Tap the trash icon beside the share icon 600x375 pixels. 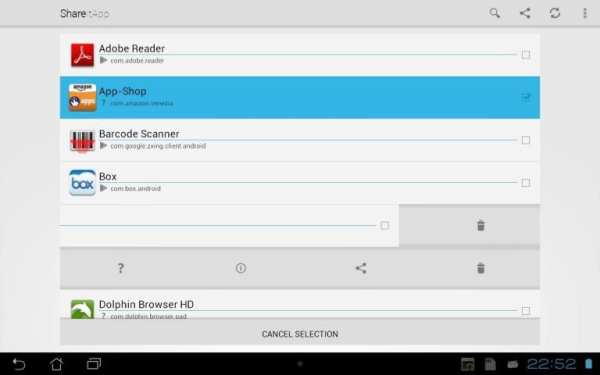(x=481, y=268)
